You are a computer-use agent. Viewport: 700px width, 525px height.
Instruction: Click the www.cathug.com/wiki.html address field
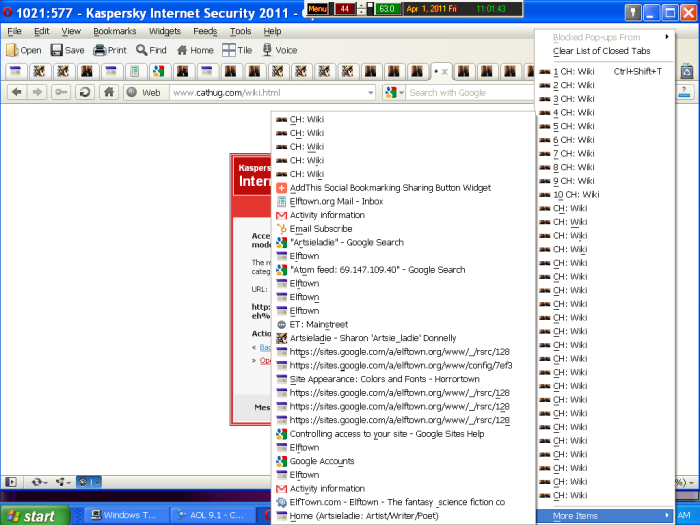point(268,92)
